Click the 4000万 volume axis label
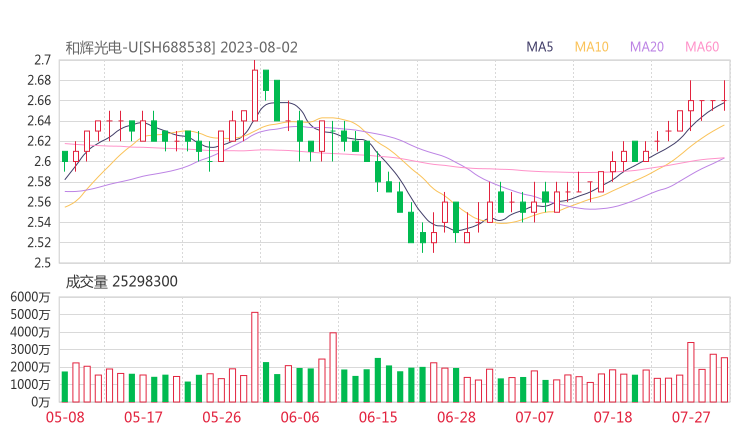This screenshot has height=440, width=740. (30, 332)
